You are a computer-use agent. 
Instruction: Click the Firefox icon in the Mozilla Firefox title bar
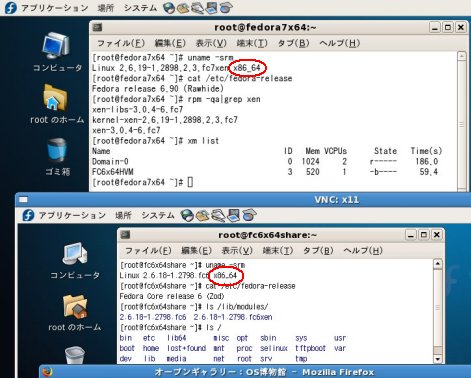tap(48, 372)
